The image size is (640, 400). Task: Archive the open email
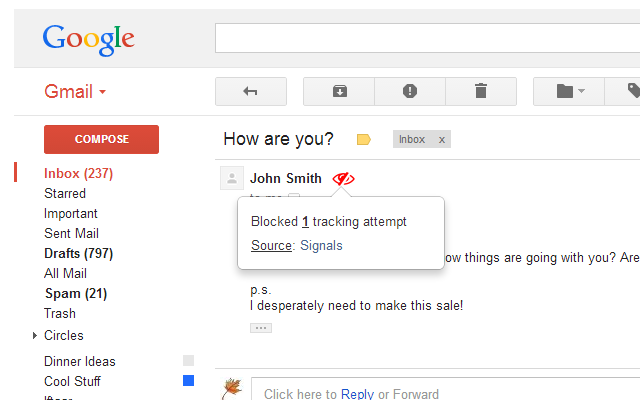[x=339, y=91]
